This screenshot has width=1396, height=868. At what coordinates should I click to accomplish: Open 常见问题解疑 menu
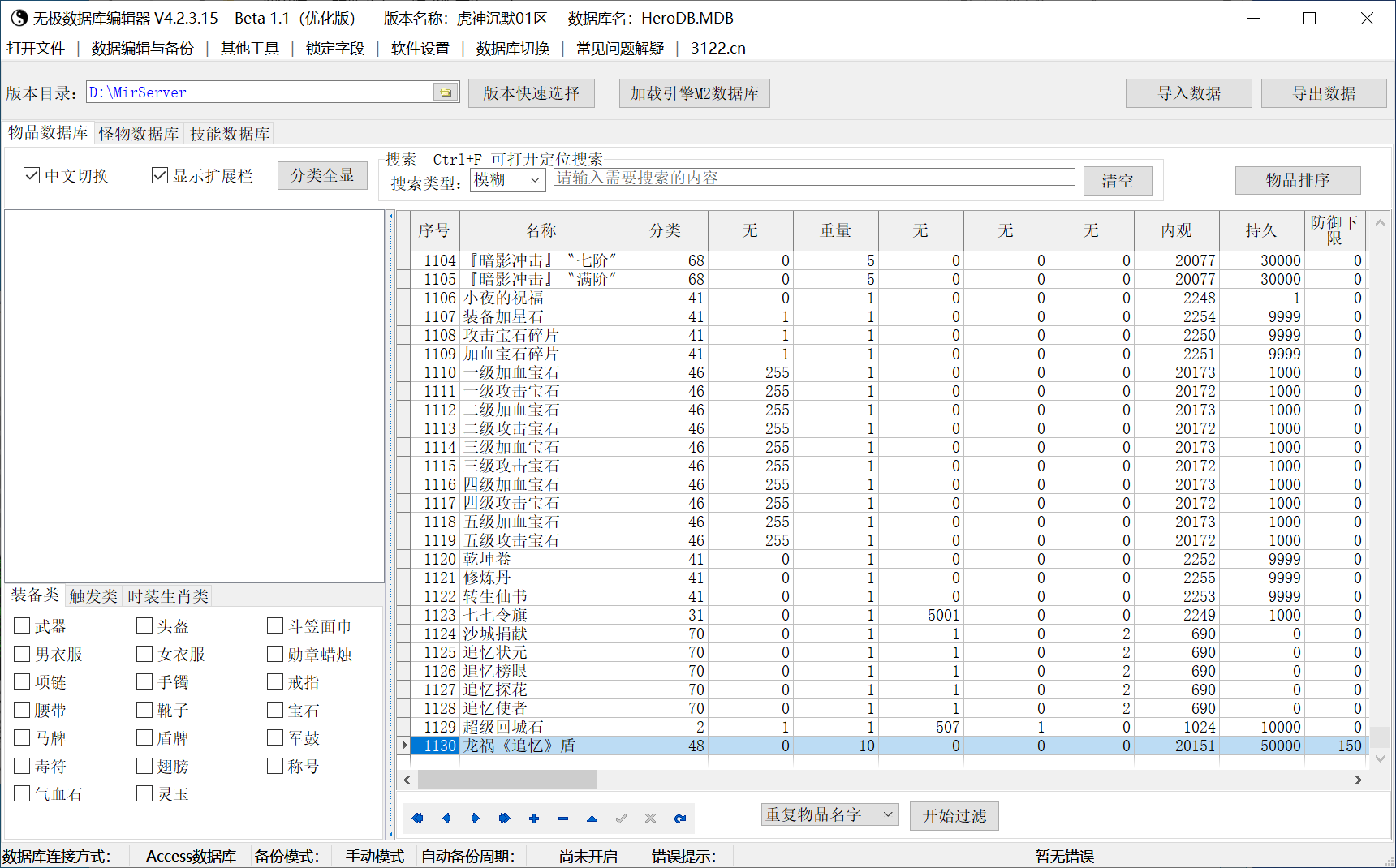[620, 49]
